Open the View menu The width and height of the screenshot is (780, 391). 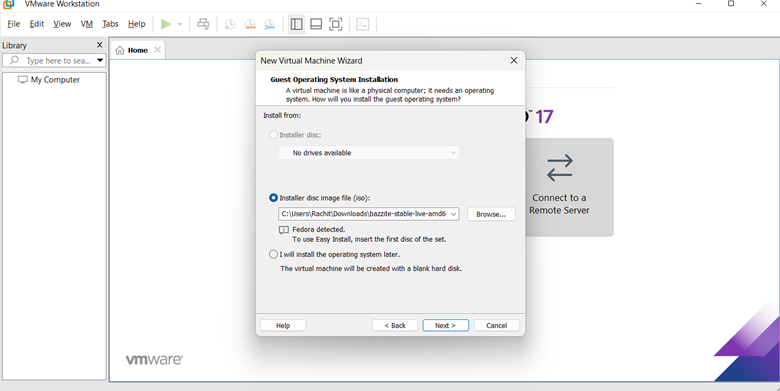[62, 24]
